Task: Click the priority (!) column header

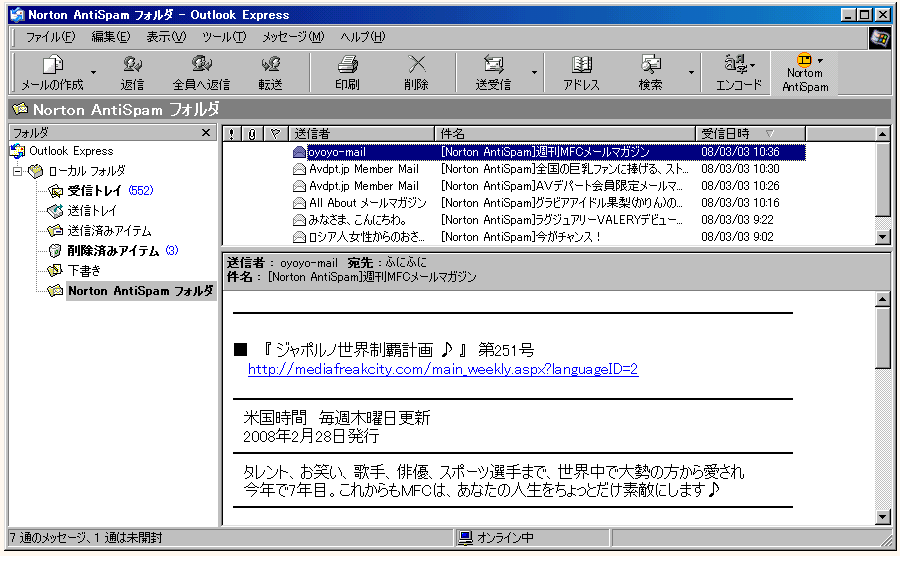Action: (x=232, y=134)
